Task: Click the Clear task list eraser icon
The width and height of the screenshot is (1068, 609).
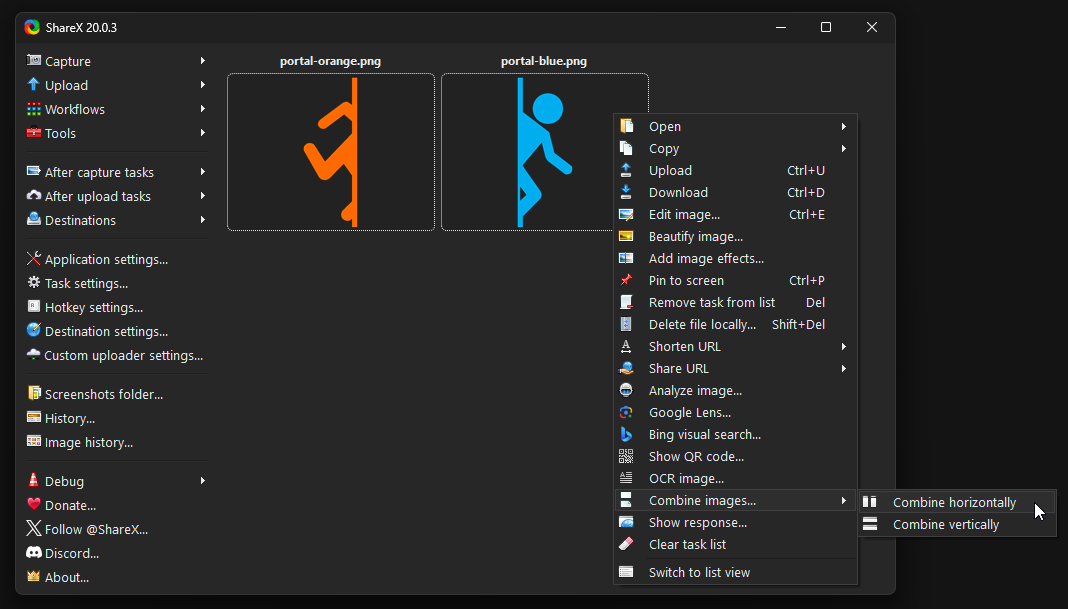Action: 626,544
